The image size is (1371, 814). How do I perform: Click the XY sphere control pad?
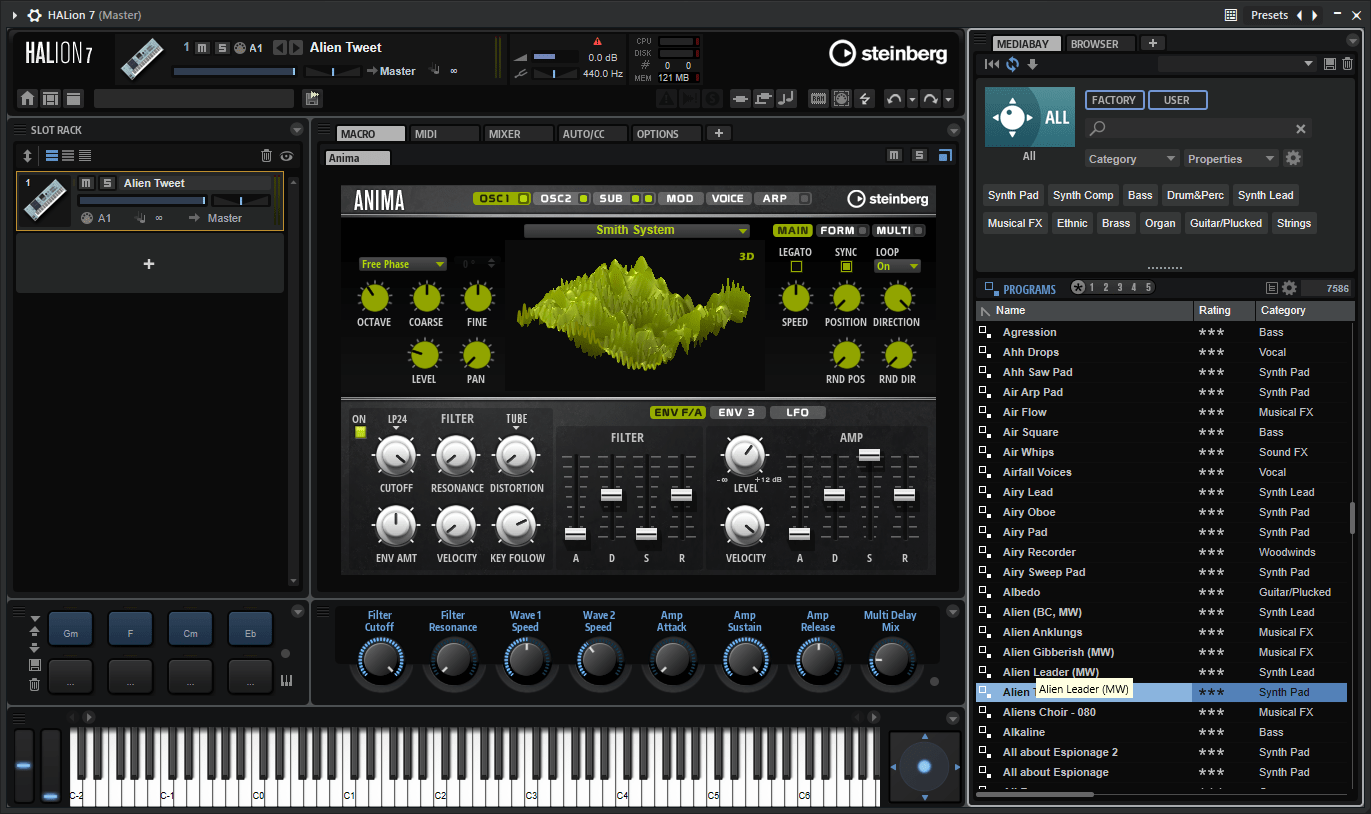(x=924, y=766)
